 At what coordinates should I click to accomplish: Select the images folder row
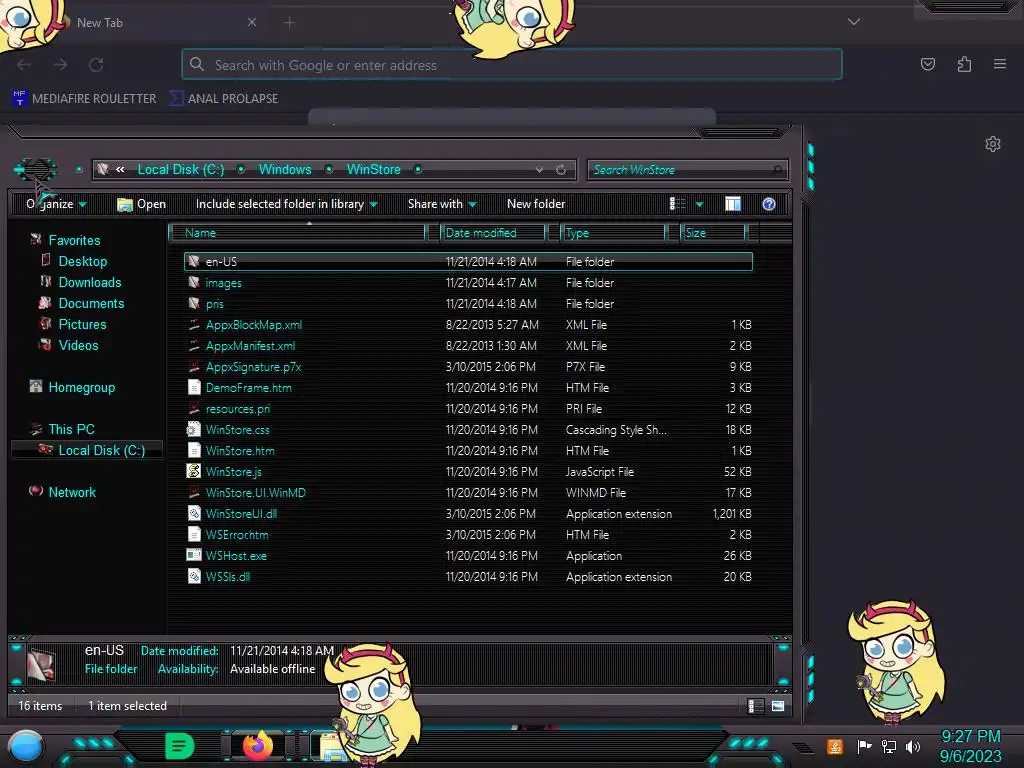(468, 283)
